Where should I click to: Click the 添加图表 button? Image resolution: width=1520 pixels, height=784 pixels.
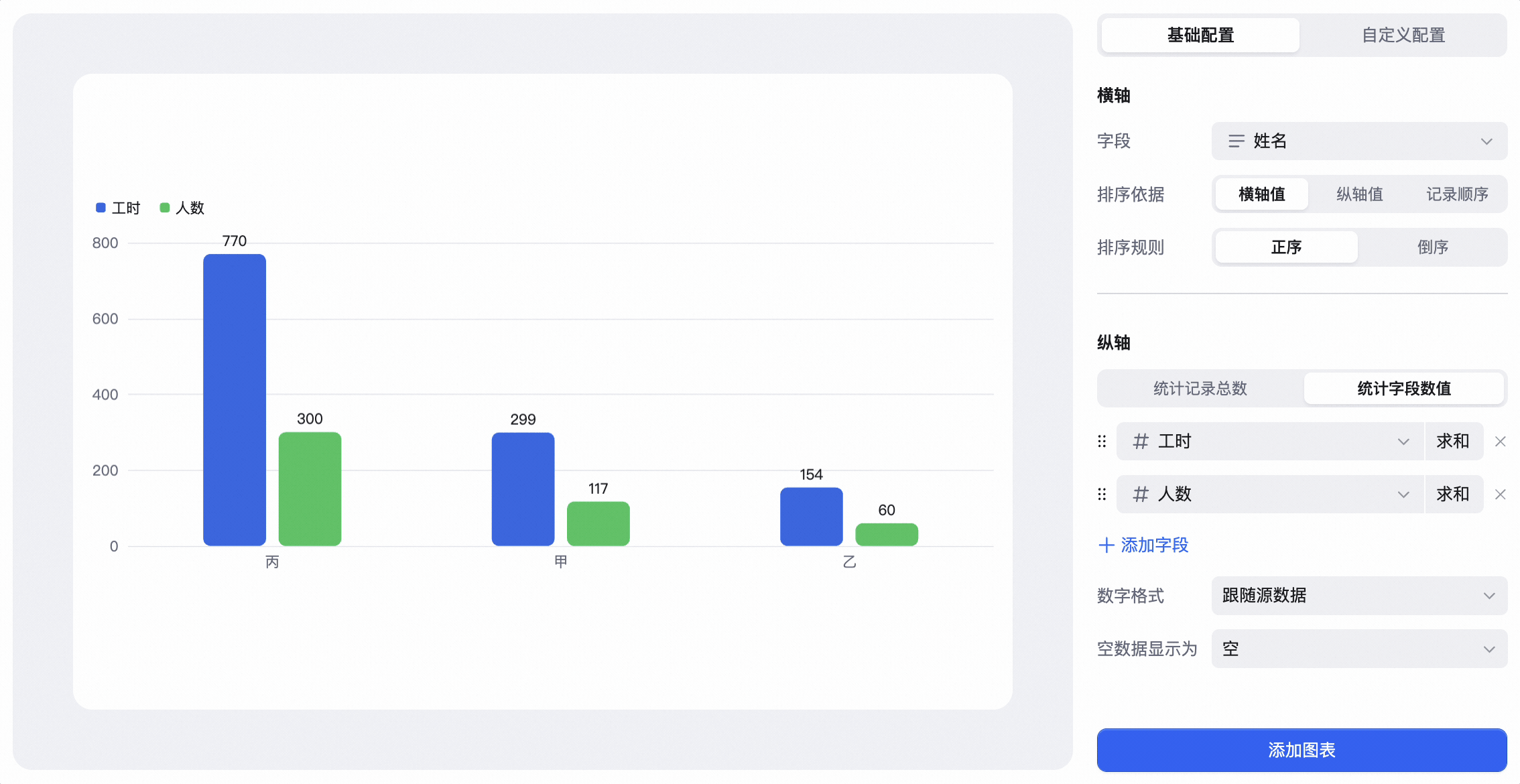(1302, 750)
